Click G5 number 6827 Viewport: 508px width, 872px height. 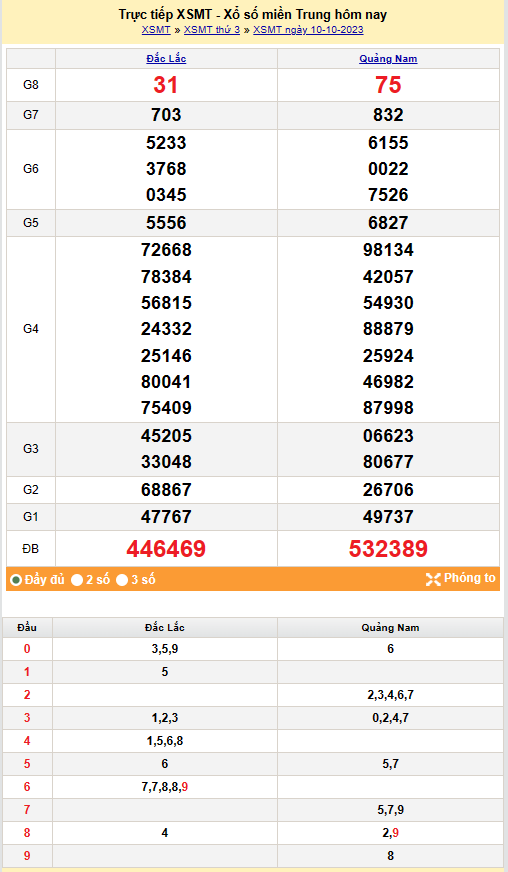click(388, 223)
